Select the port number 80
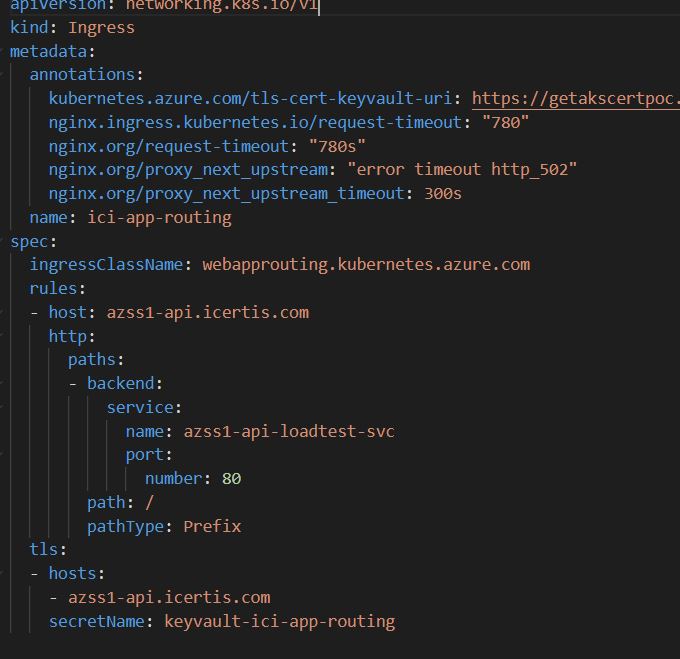Screen dimensions: 680x659 231,479
